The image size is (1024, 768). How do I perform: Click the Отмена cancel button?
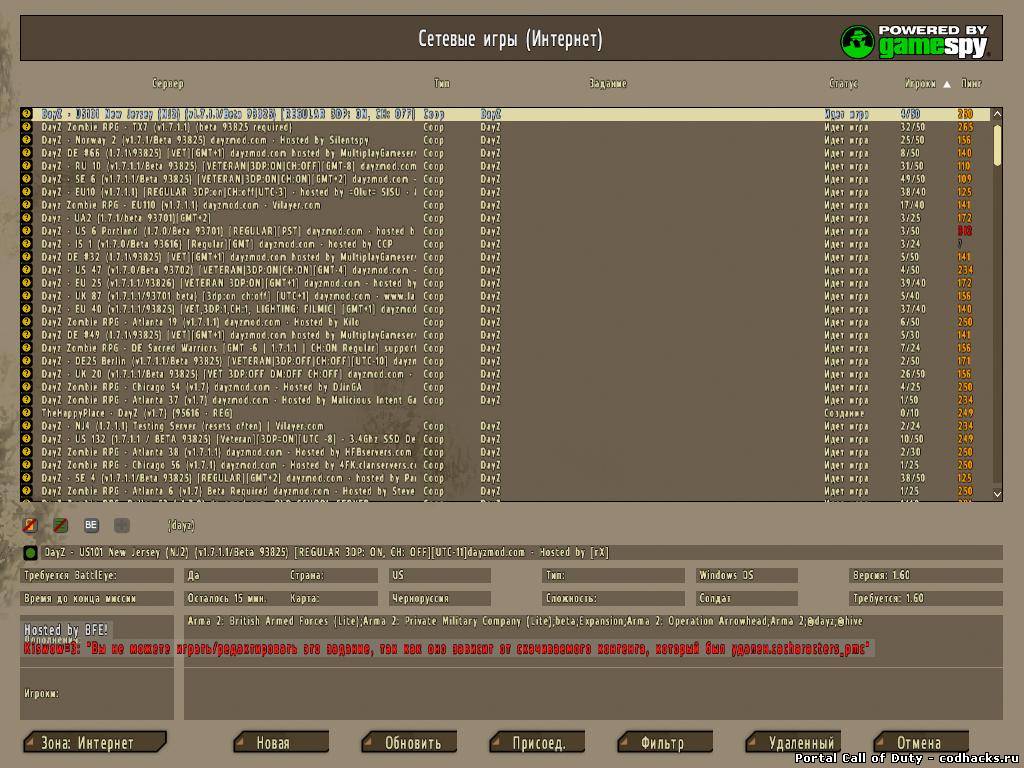tap(921, 743)
